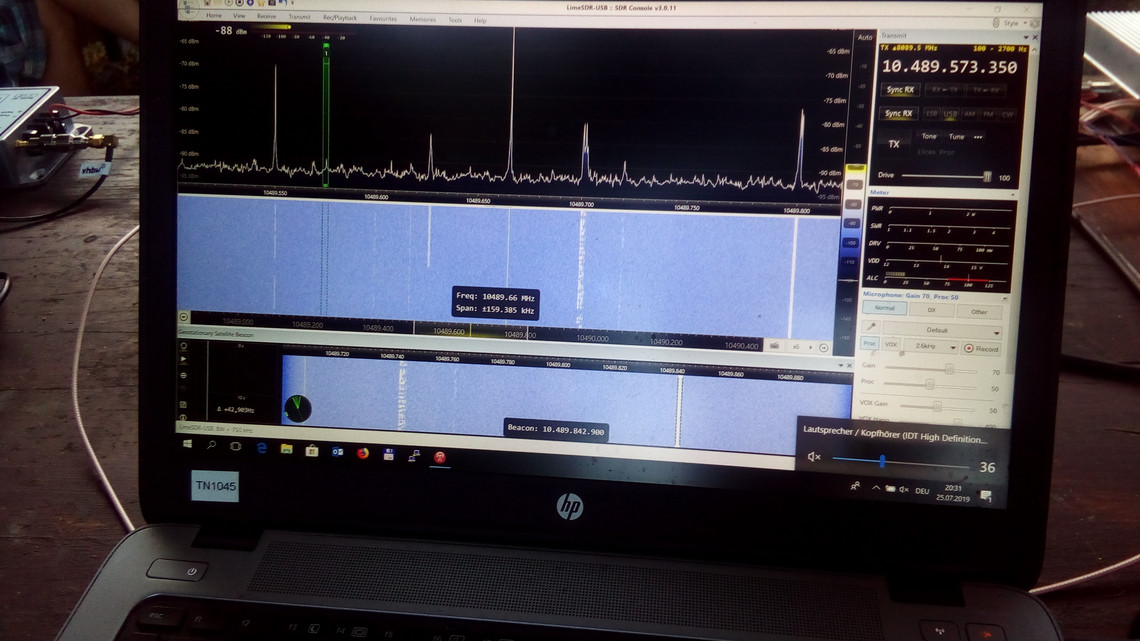Launch Firefox from taskbar
This screenshot has height=641, width=1140.
tap(363, 453)
